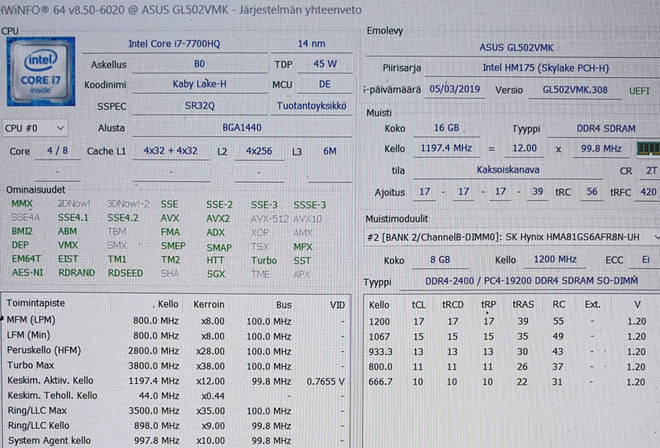This screenshot has height=448, width=660.
Task: Select the Askellus value B0
Action: tap(200, 64)
